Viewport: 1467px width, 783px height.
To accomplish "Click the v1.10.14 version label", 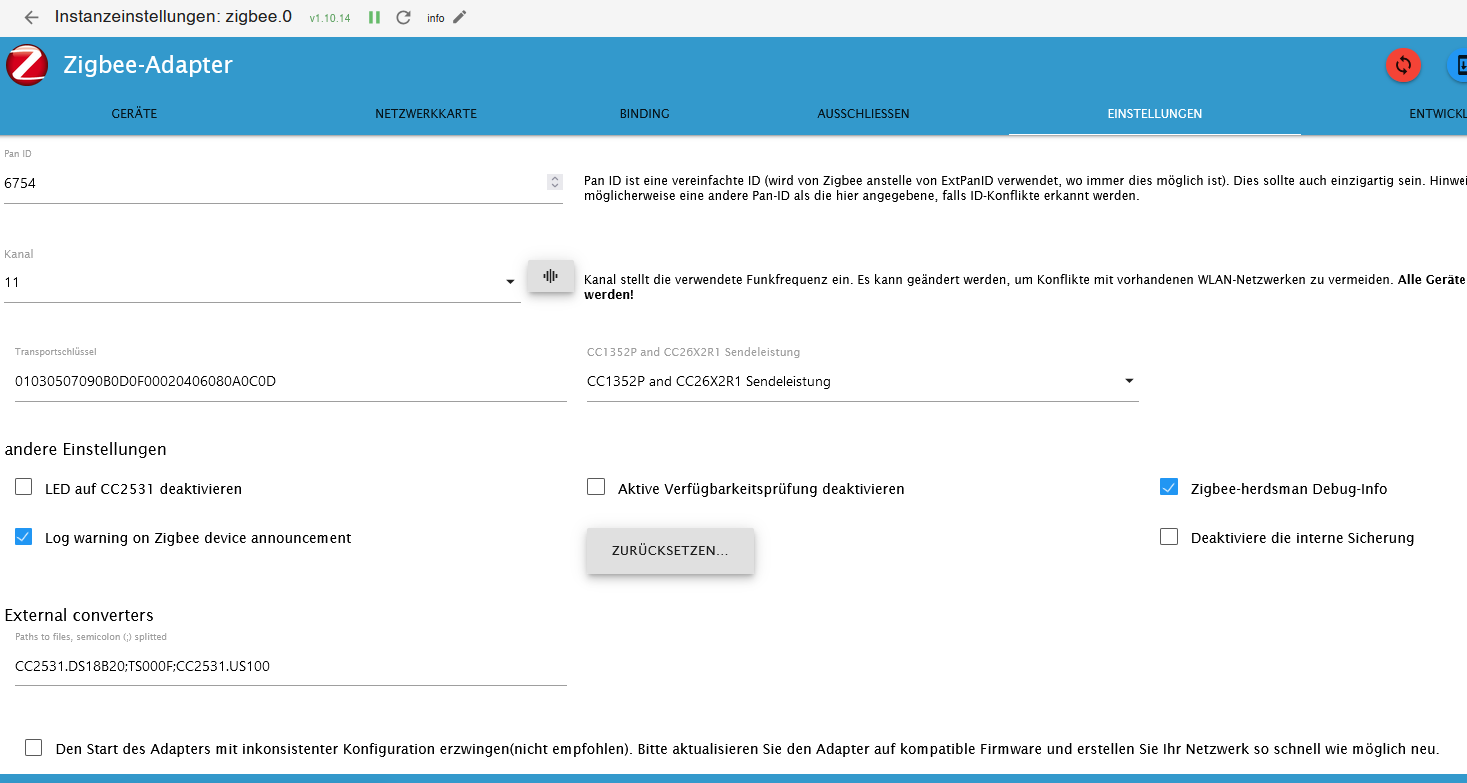I will pyautogui.click(x=330, y=18).
